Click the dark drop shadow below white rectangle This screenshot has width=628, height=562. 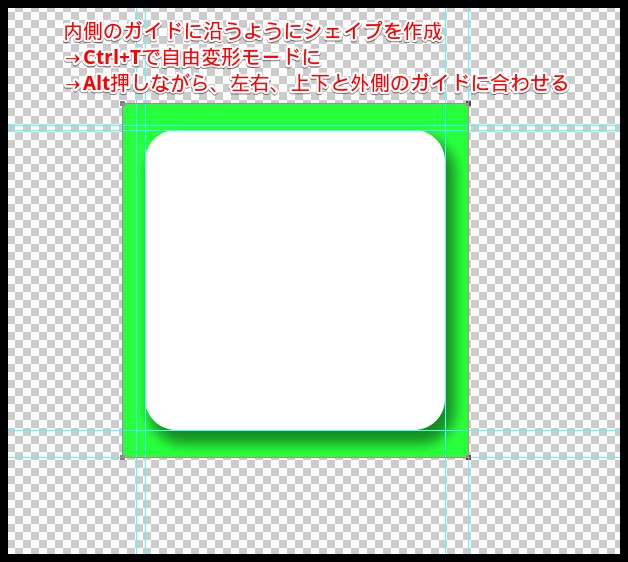pyautogui.click(x=300, y=438)
